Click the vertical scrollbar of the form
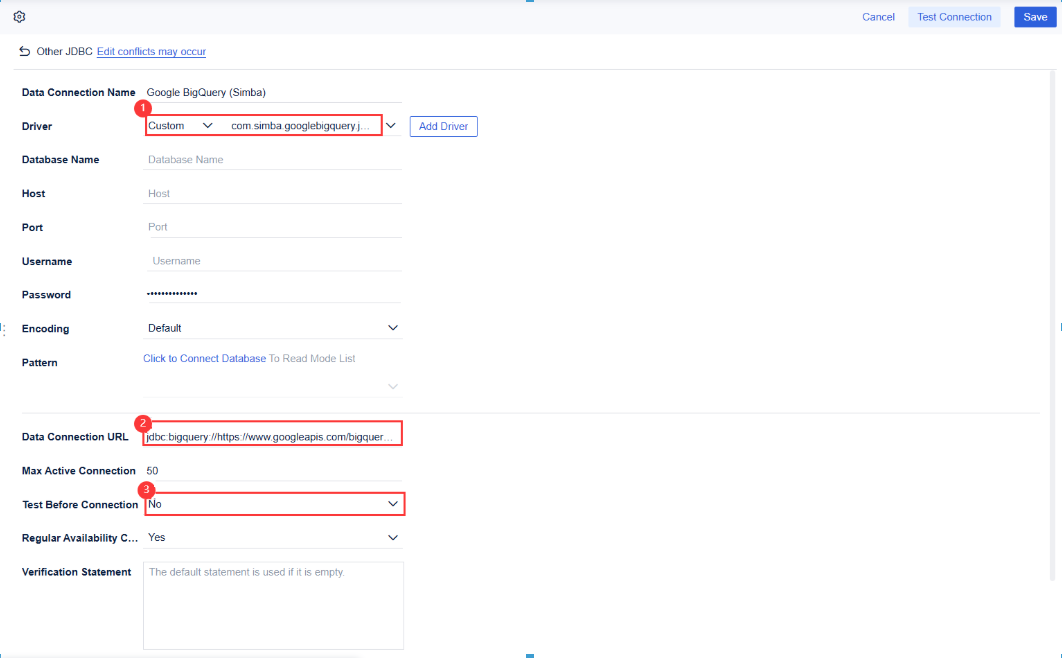The width and height of the screenshot is (1062, 658). coord(1053,325)
